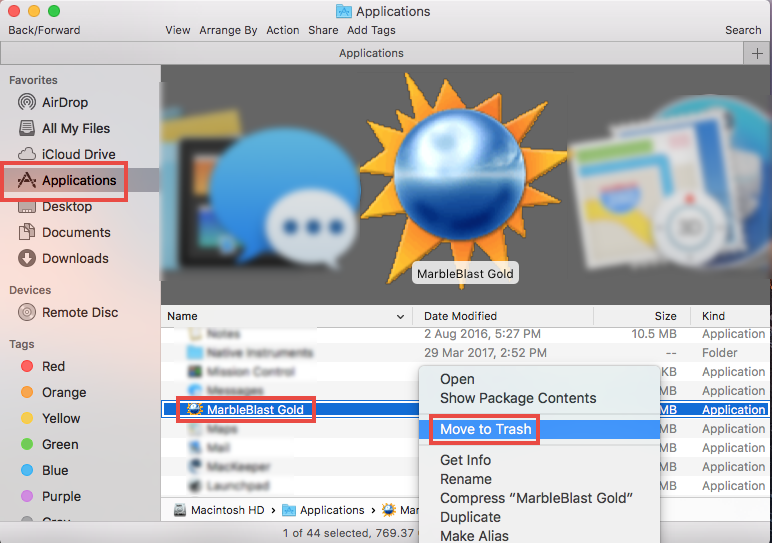772x543 pixels.
Task: Add a new tab with plus button
Action: click(757, 53)
